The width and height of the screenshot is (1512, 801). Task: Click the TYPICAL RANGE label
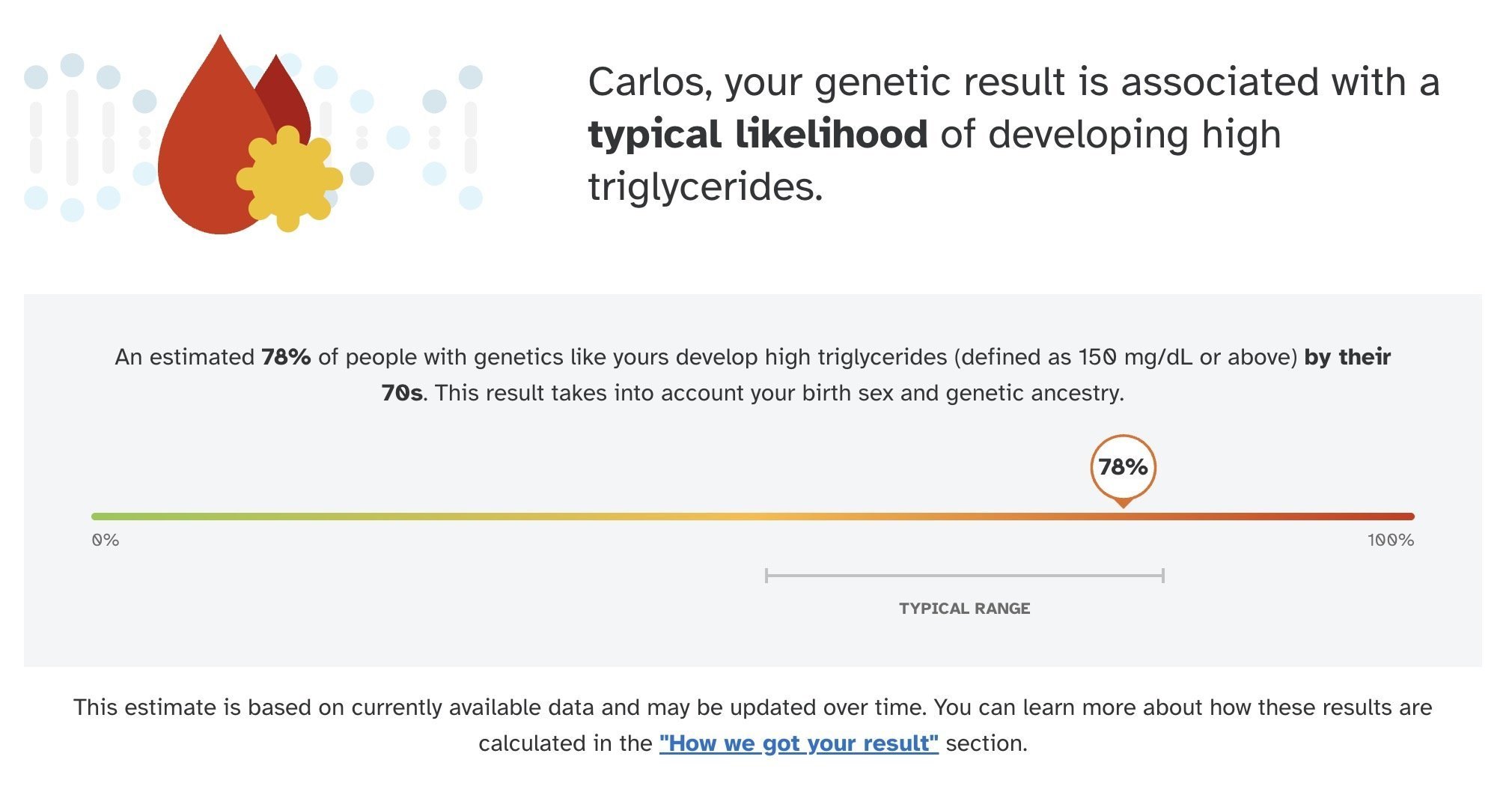coord(964,609)
